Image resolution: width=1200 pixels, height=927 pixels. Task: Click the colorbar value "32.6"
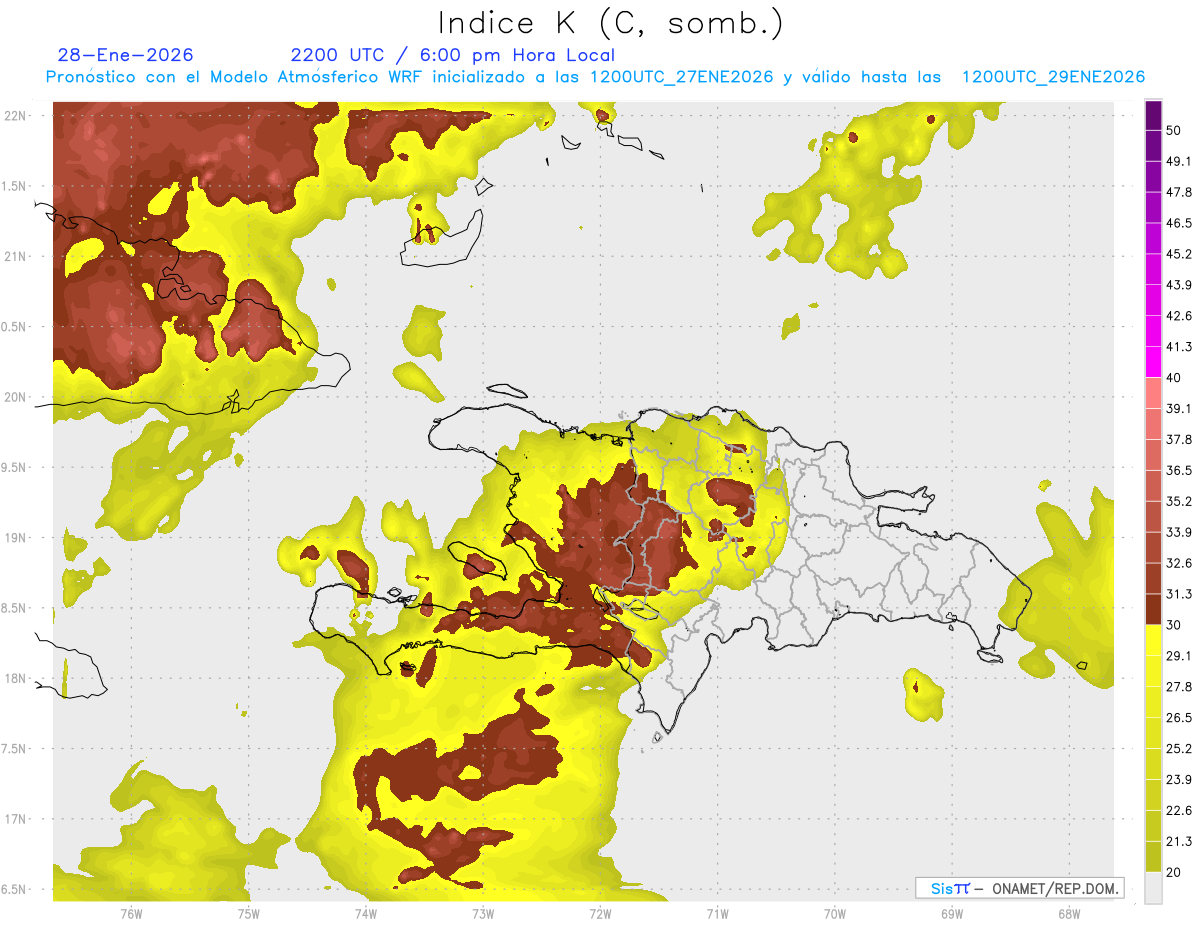pos(1180,563)
